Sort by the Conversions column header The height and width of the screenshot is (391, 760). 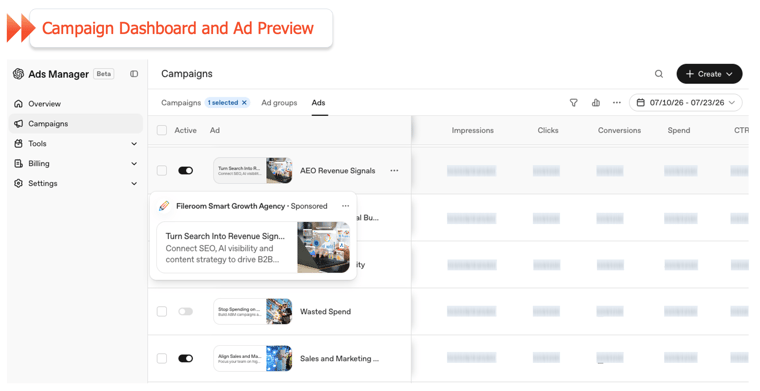pyautogui.click(x=619, y=130)
